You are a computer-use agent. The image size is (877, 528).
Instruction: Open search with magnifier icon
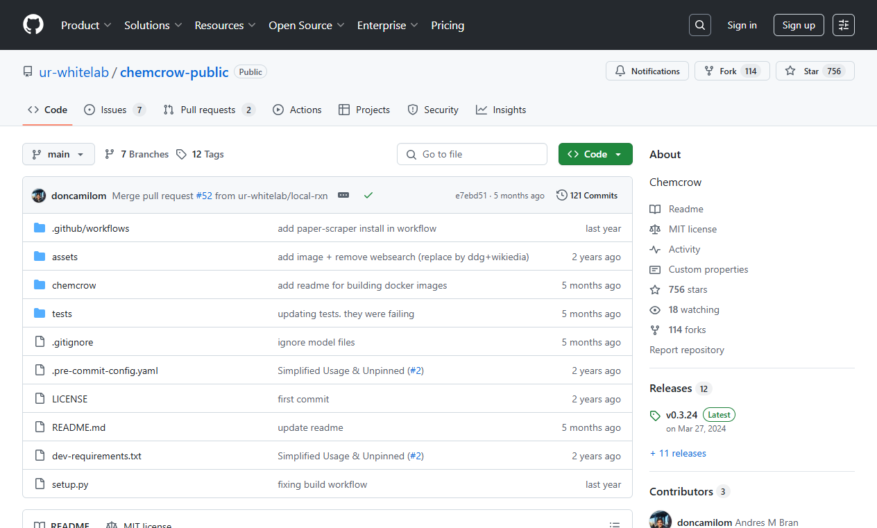click(700, 25)
